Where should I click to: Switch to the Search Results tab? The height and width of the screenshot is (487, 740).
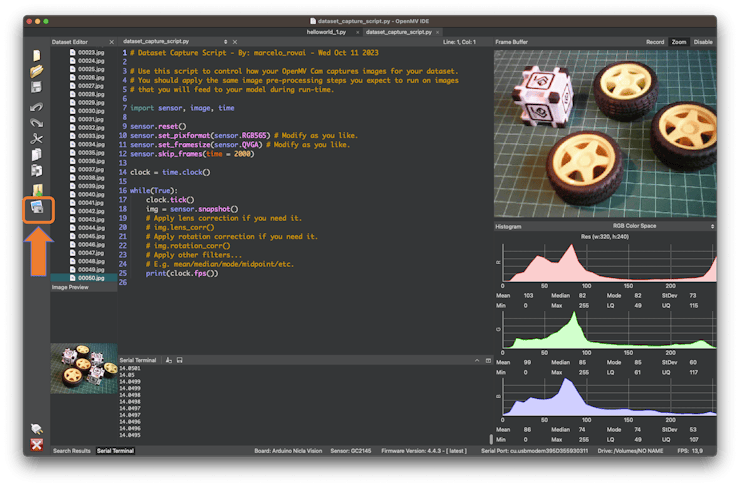point(71,452)
